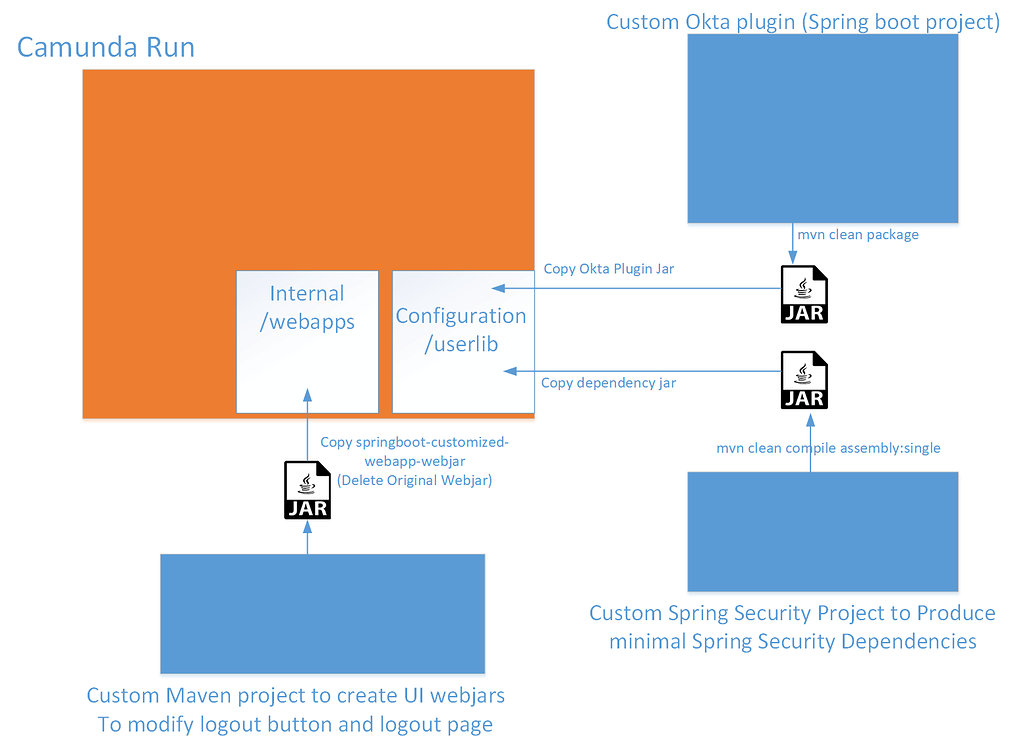Click the mvn clean package annotation
1014x750 pixels.
[x=858, y=234]
